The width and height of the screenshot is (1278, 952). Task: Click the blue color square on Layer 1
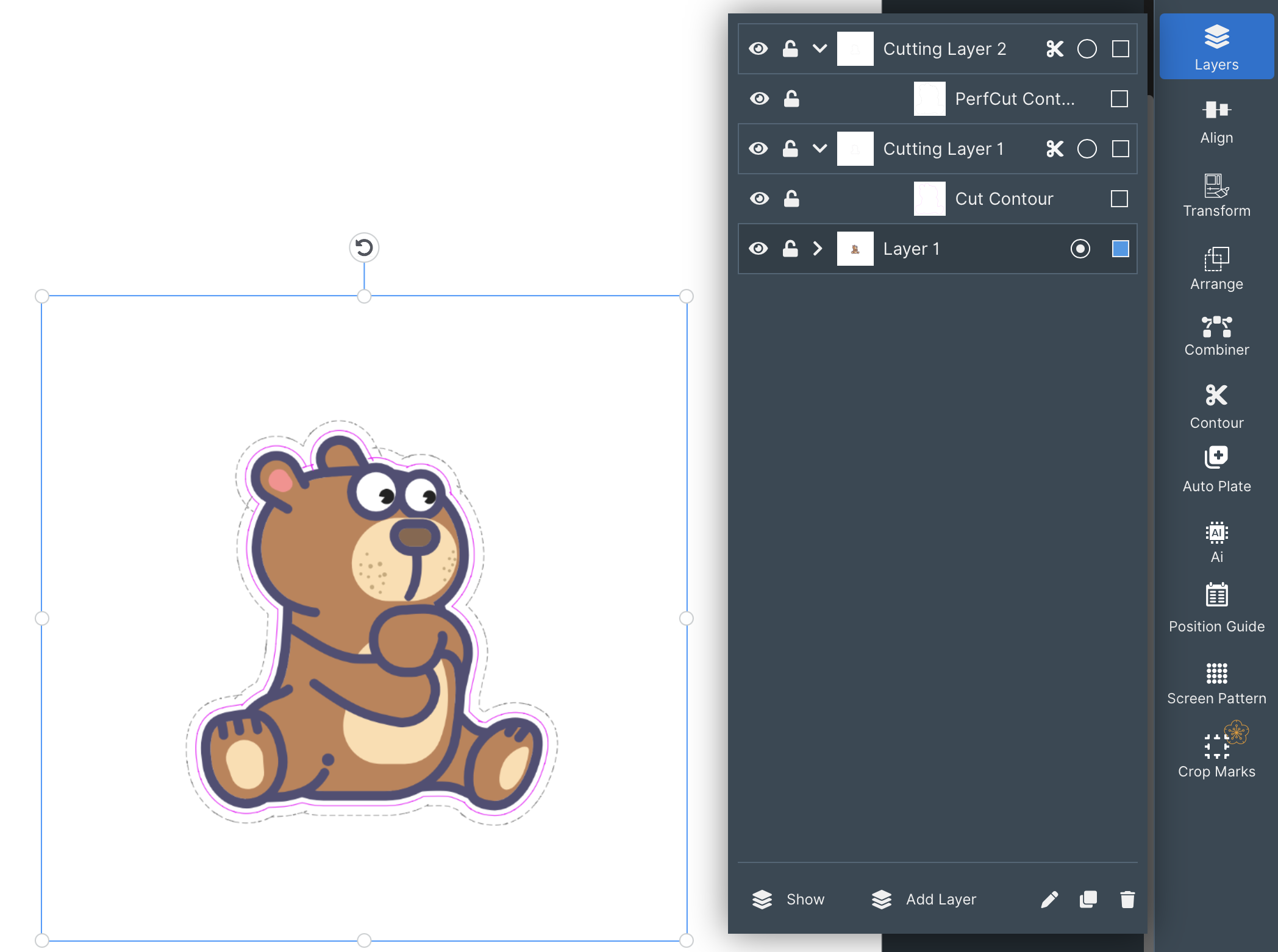[x=1120, y=249]
